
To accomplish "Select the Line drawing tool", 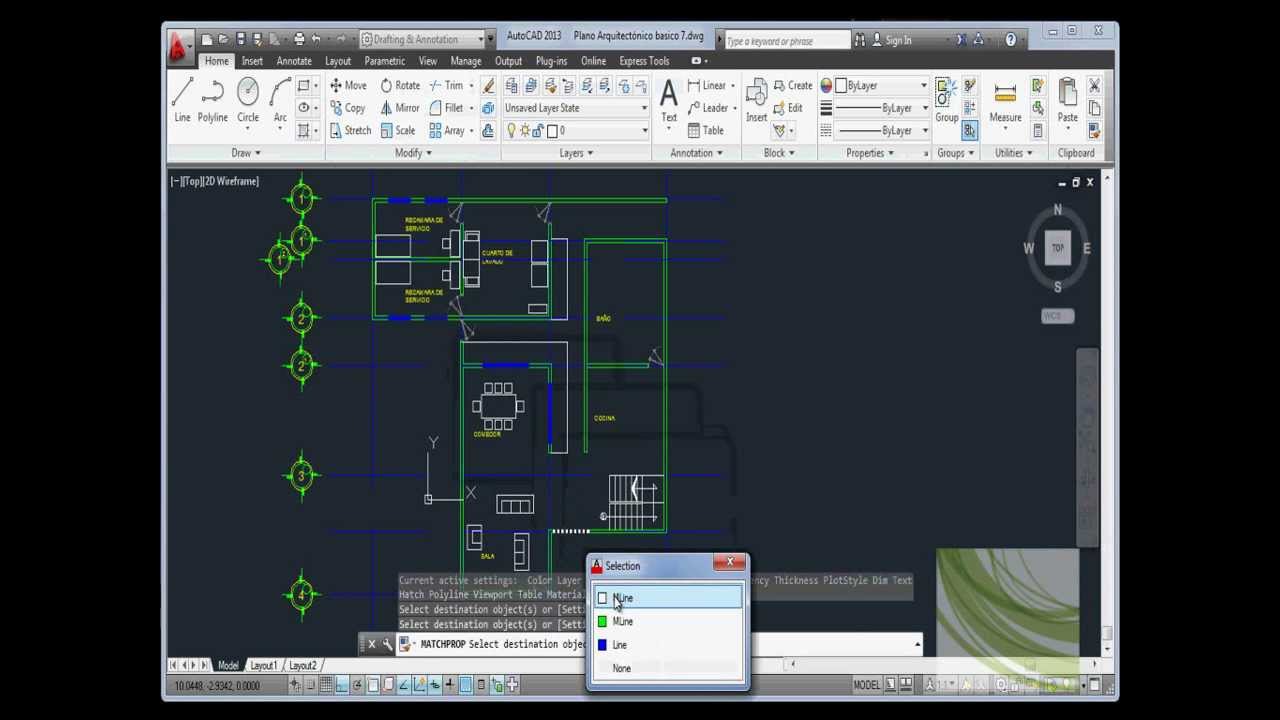I will click(182, 101).
